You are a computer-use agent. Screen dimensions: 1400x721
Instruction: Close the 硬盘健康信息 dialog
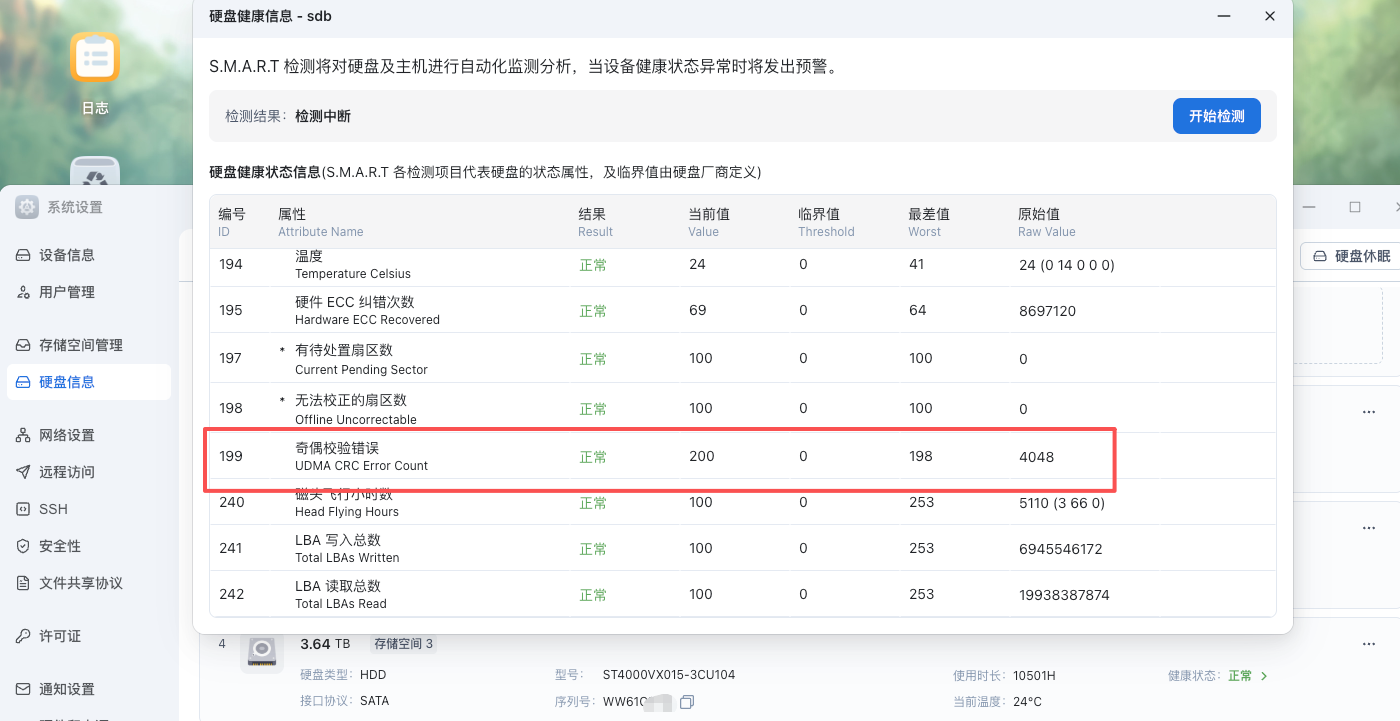pos(1269,16)
